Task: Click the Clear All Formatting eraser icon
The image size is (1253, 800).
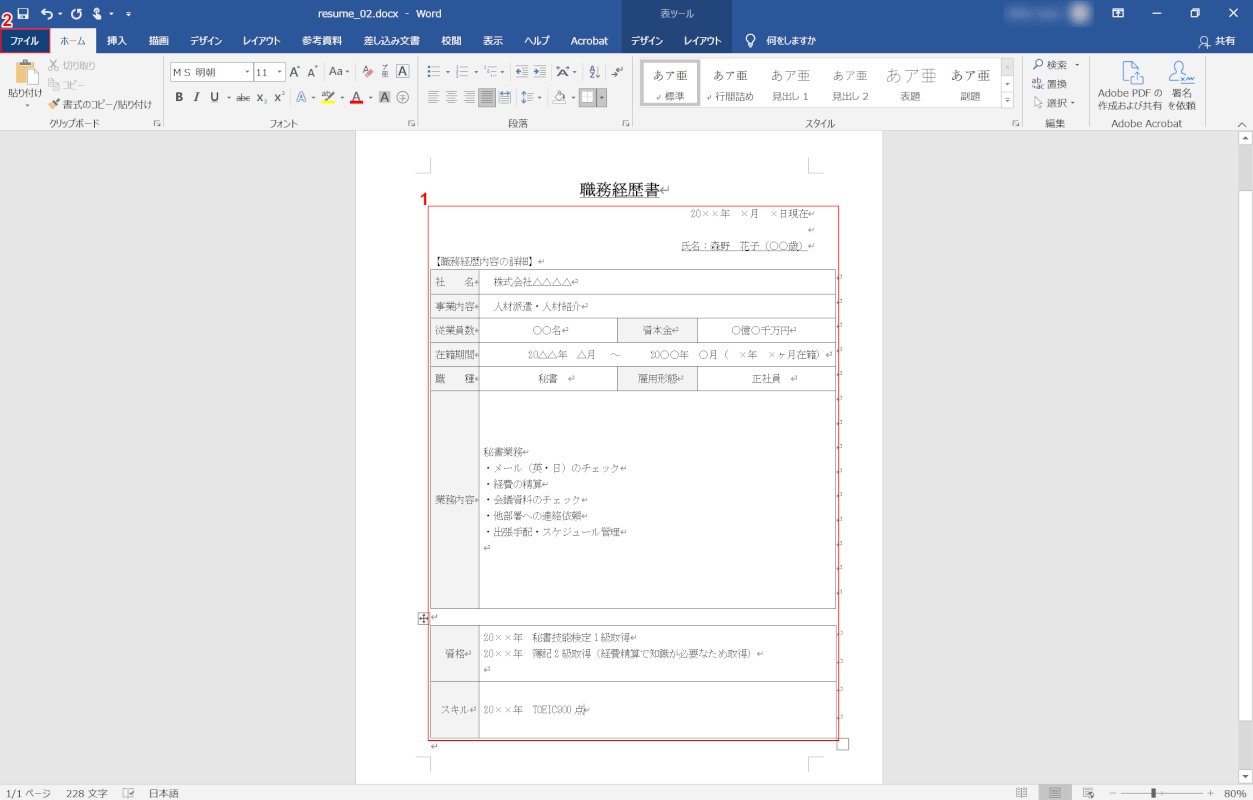Action: coord(367,72)
